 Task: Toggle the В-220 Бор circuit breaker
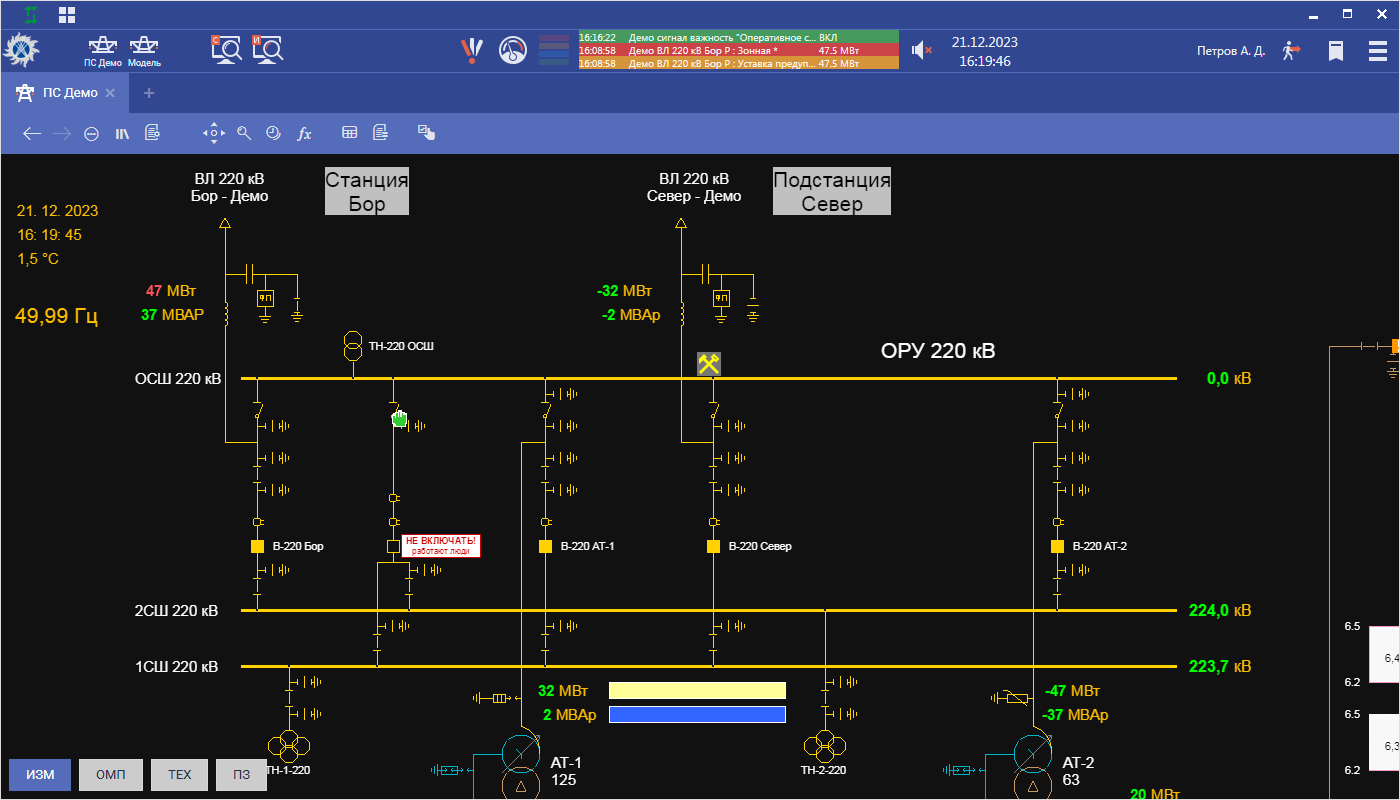click(257, 547)
